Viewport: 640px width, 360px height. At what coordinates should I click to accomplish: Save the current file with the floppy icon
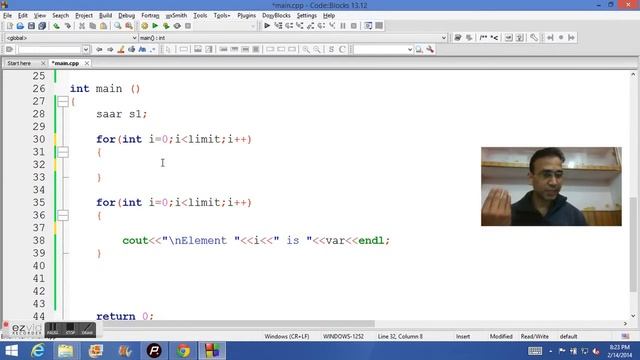pos(31,26)
